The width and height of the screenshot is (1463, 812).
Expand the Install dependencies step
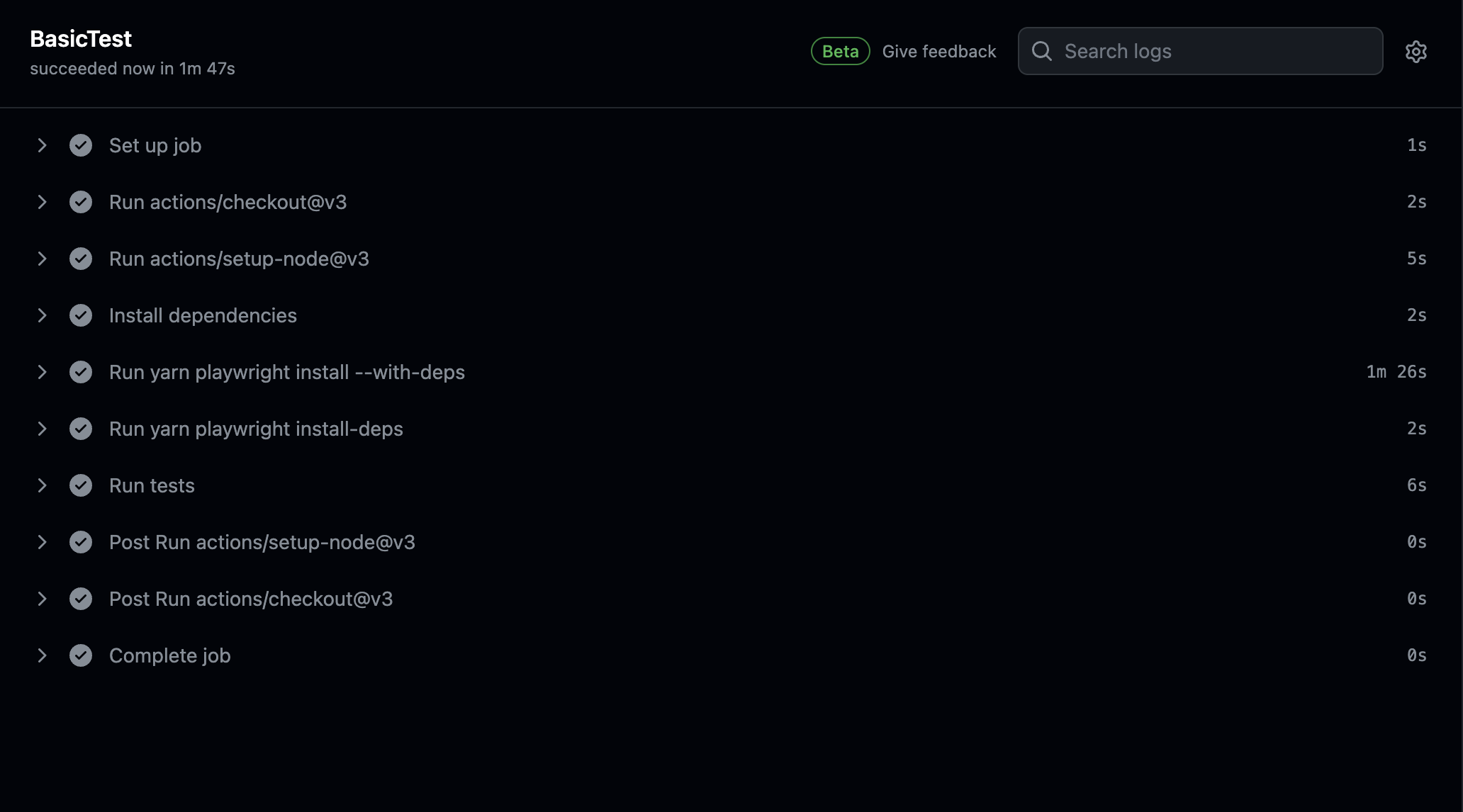pos(42,315)
